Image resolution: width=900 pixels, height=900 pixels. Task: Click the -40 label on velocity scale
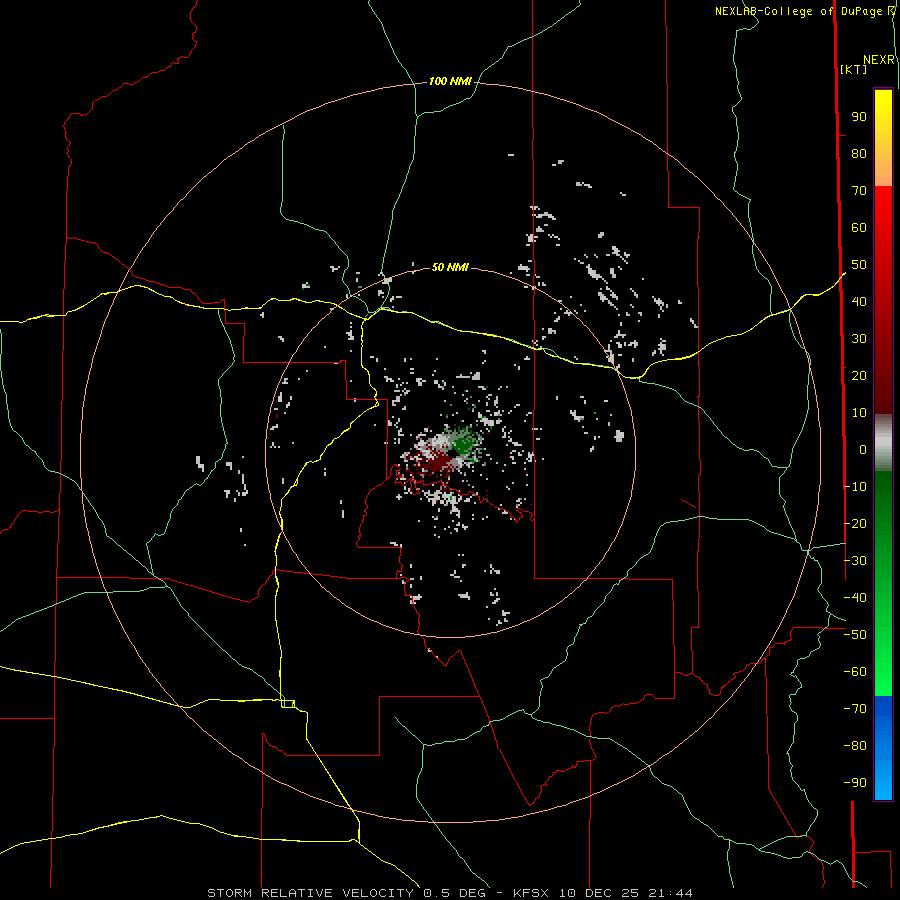855,598
